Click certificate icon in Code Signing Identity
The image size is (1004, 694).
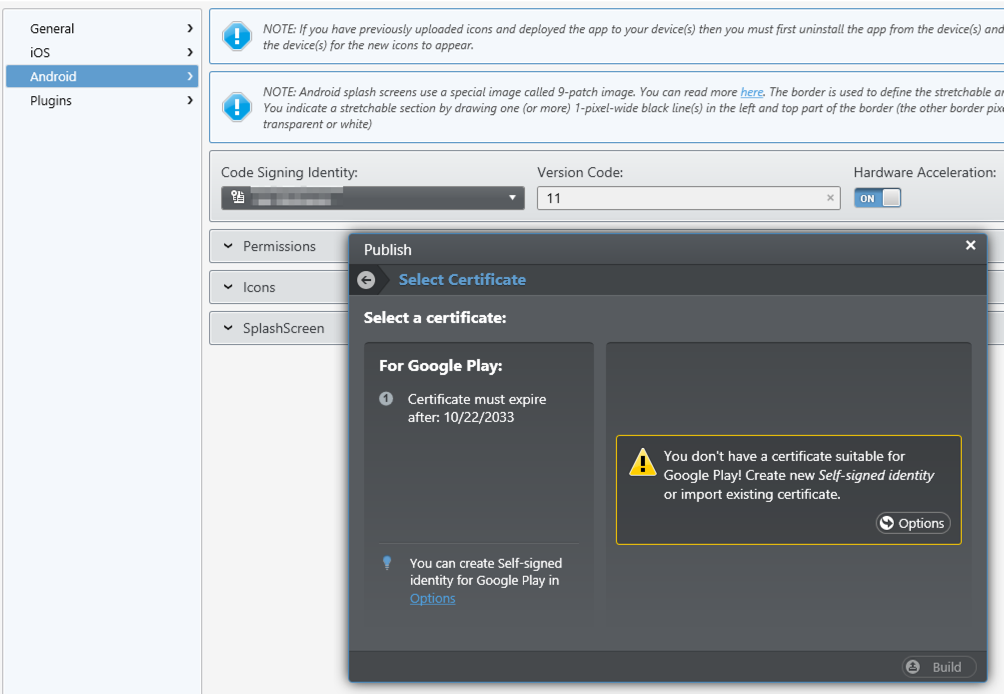[238, 197]
